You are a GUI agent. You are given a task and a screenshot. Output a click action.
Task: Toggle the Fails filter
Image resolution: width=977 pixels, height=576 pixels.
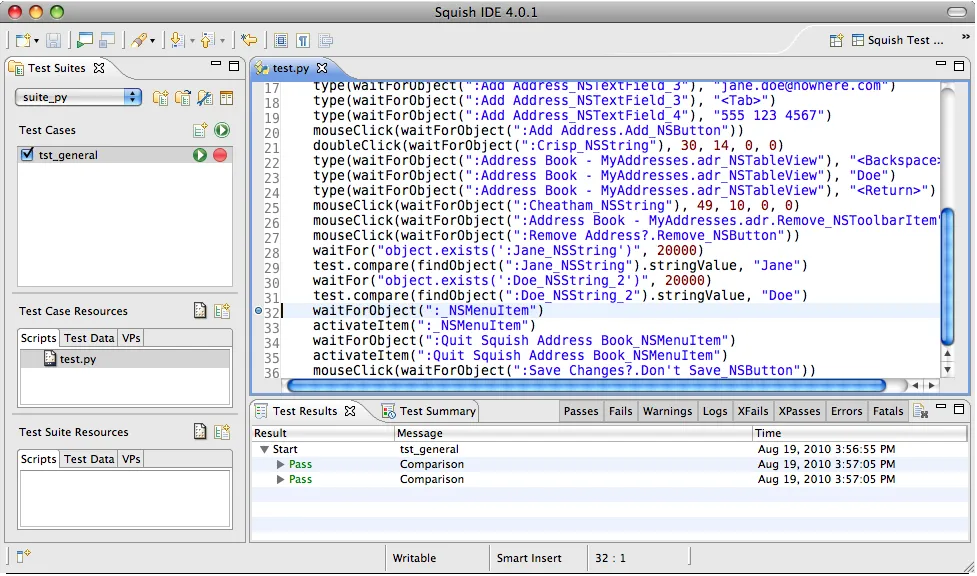[x=620, y=411]
